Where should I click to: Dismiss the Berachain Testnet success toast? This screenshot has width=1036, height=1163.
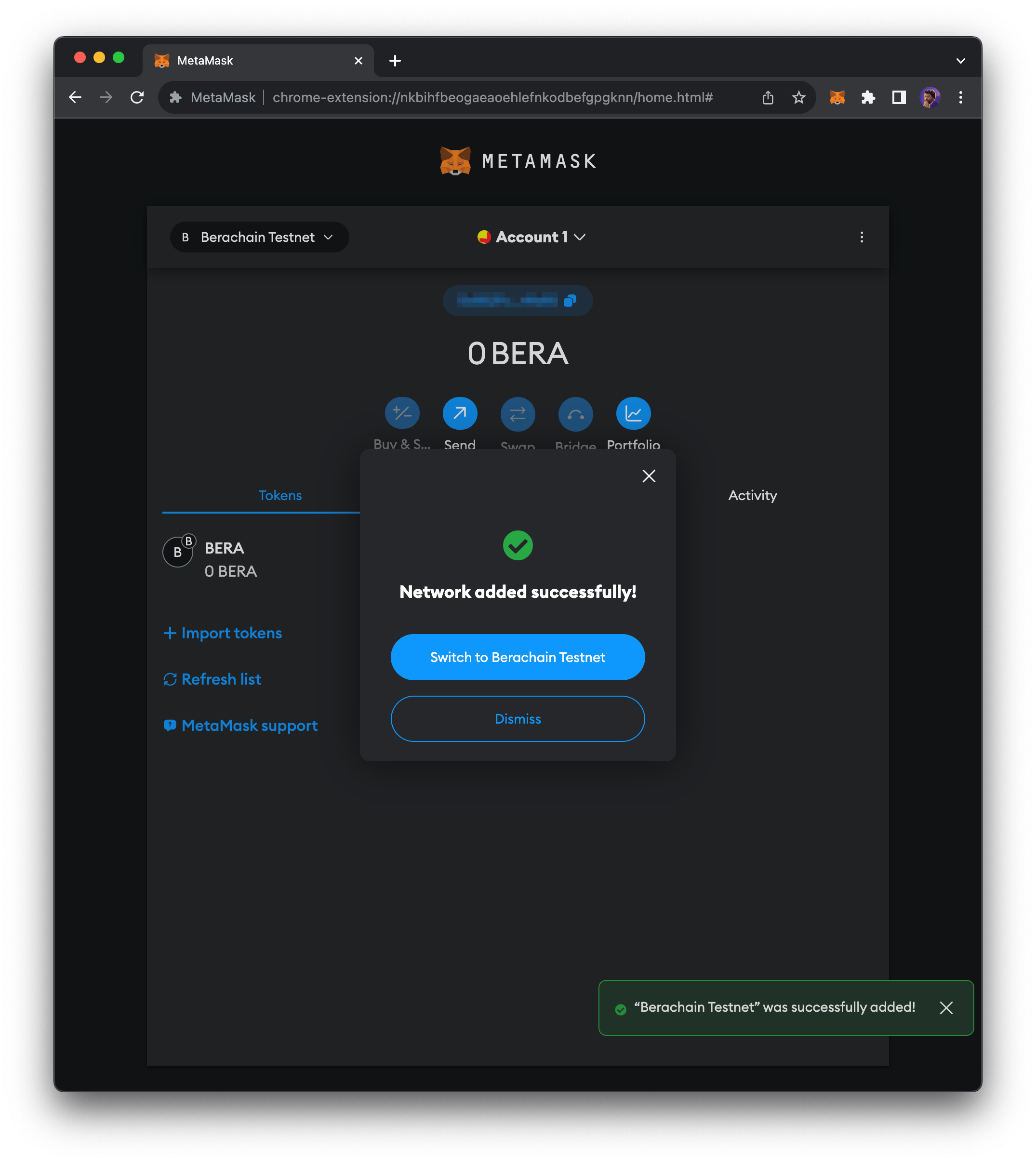click(946, 1008)
